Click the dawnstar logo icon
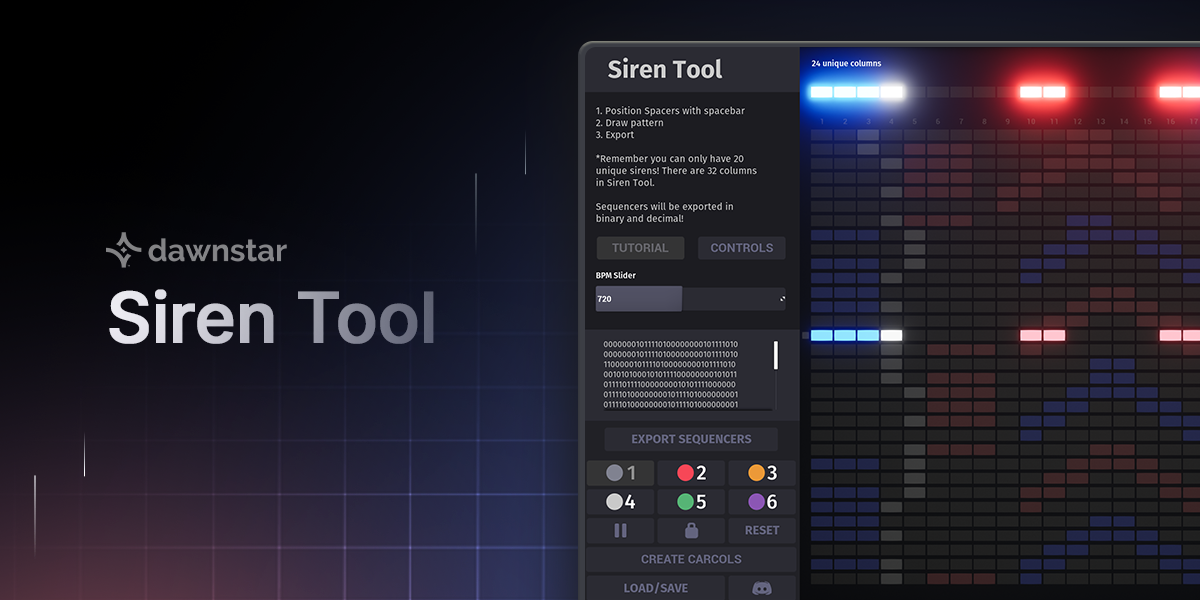The width and height of the screenshot is (1200, 600). coord(123,249)
